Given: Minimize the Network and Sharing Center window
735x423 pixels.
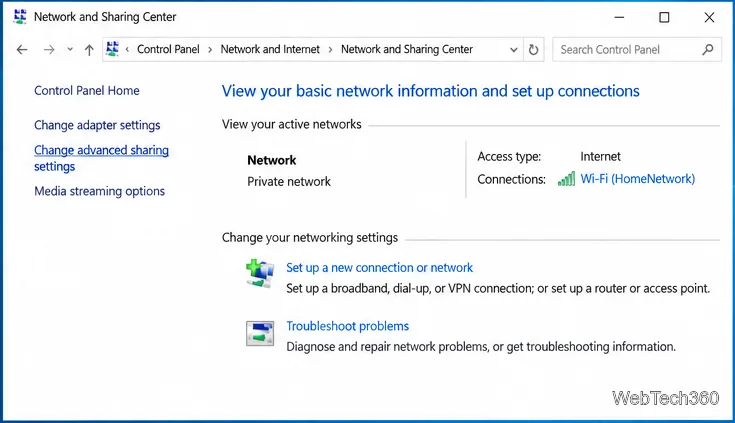Looking at the screenshot, I should coord(619,17).
